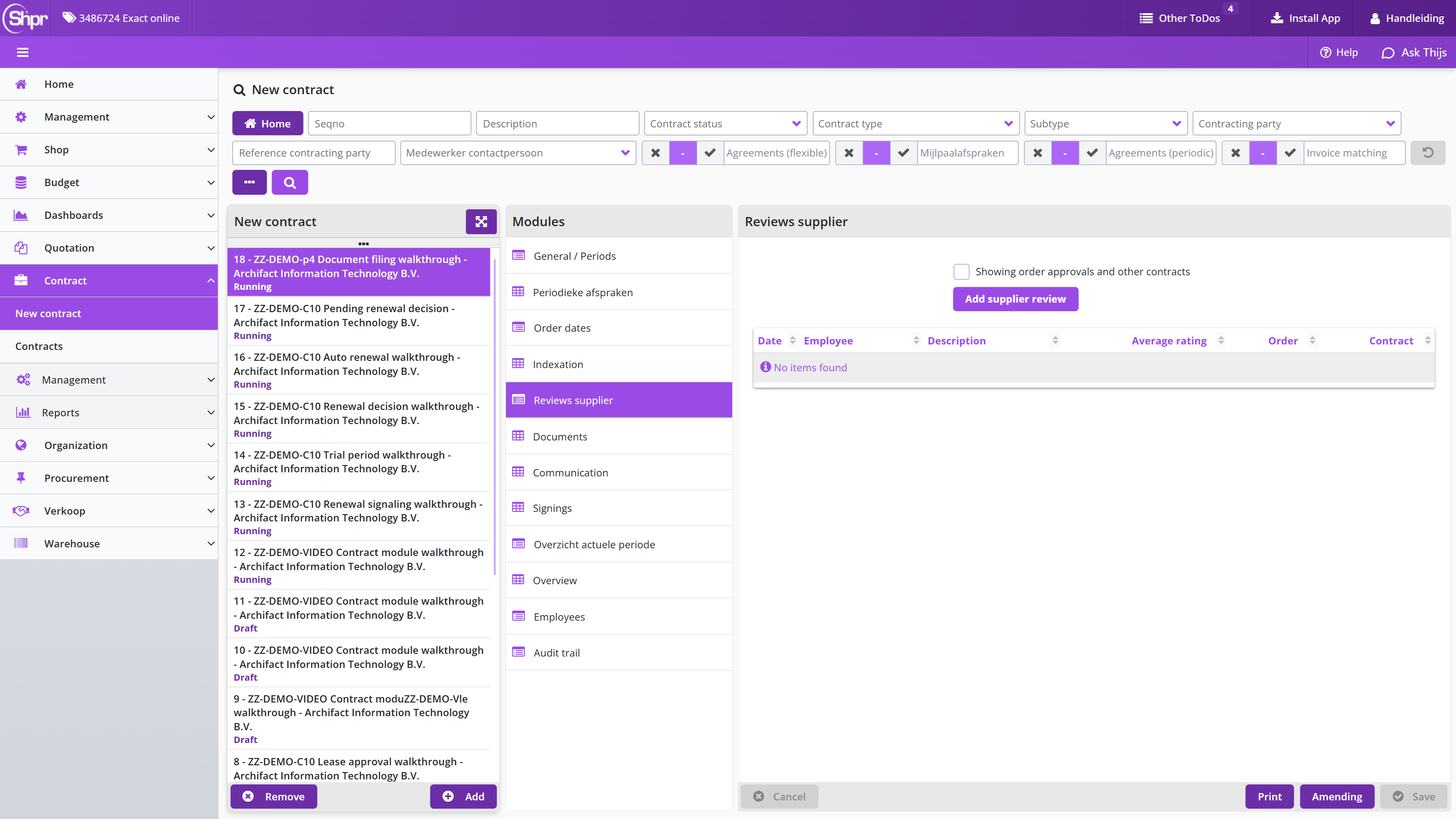The image size is (1456, 819).
Task: Sort by Average rating column arrows
Action: 1221,340
